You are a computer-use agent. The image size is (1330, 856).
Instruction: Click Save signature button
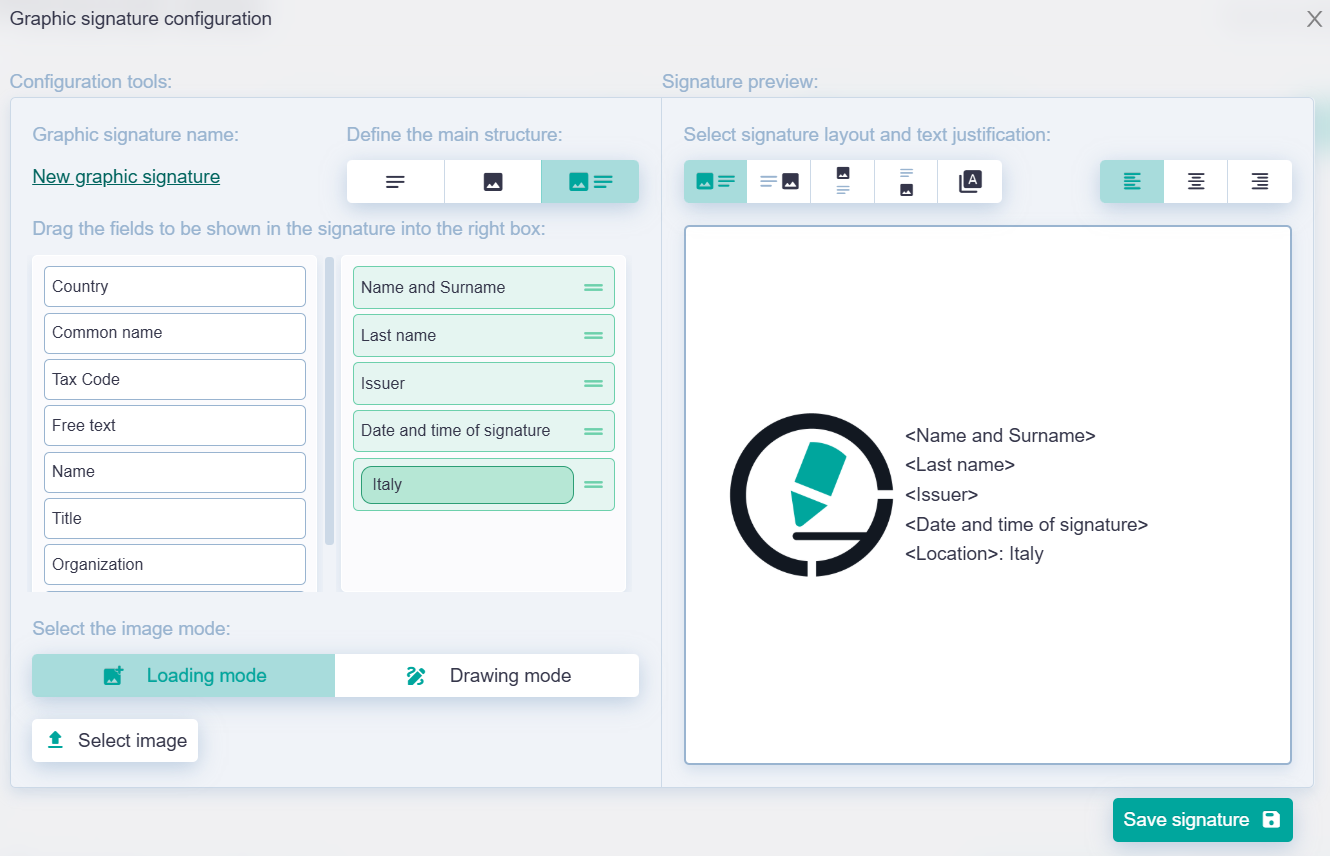(x=1202, y=820)
